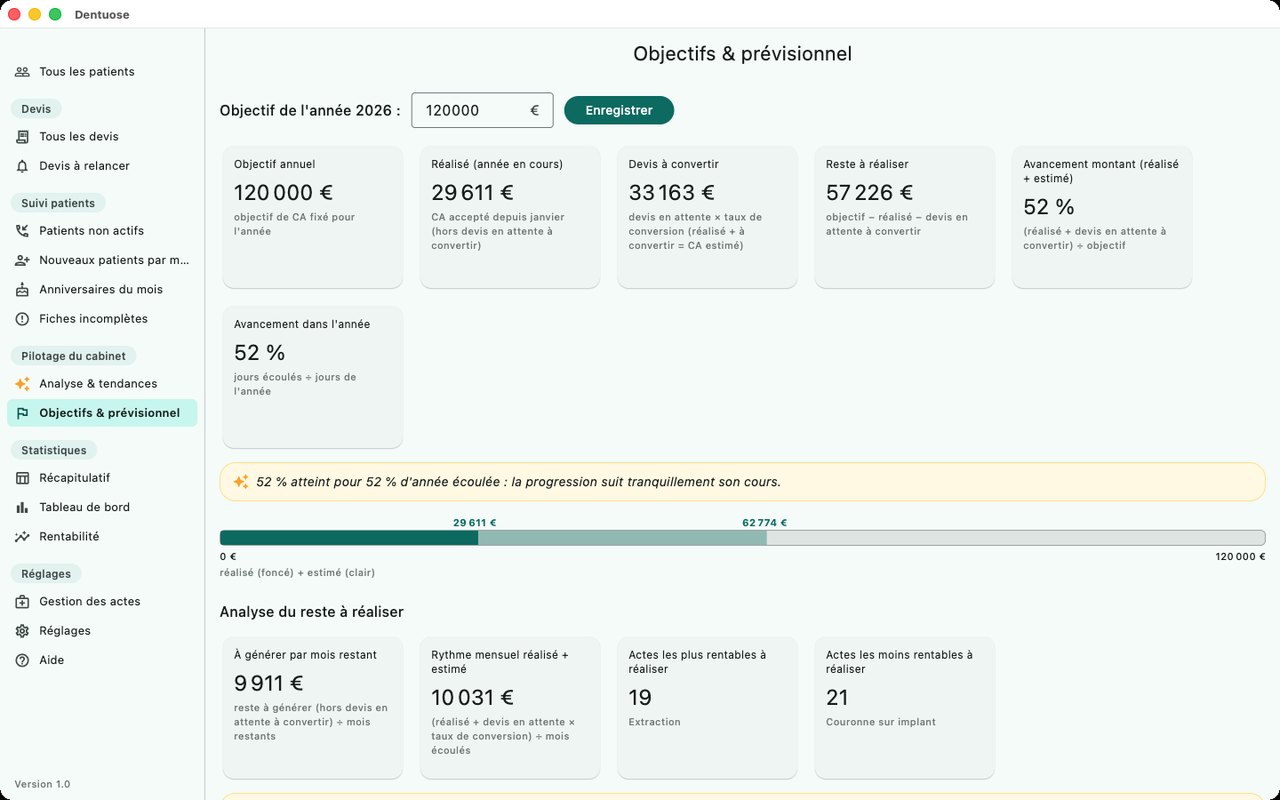
Task: Click the gear icon beside Réglages
Action: [x=22, y=631]
